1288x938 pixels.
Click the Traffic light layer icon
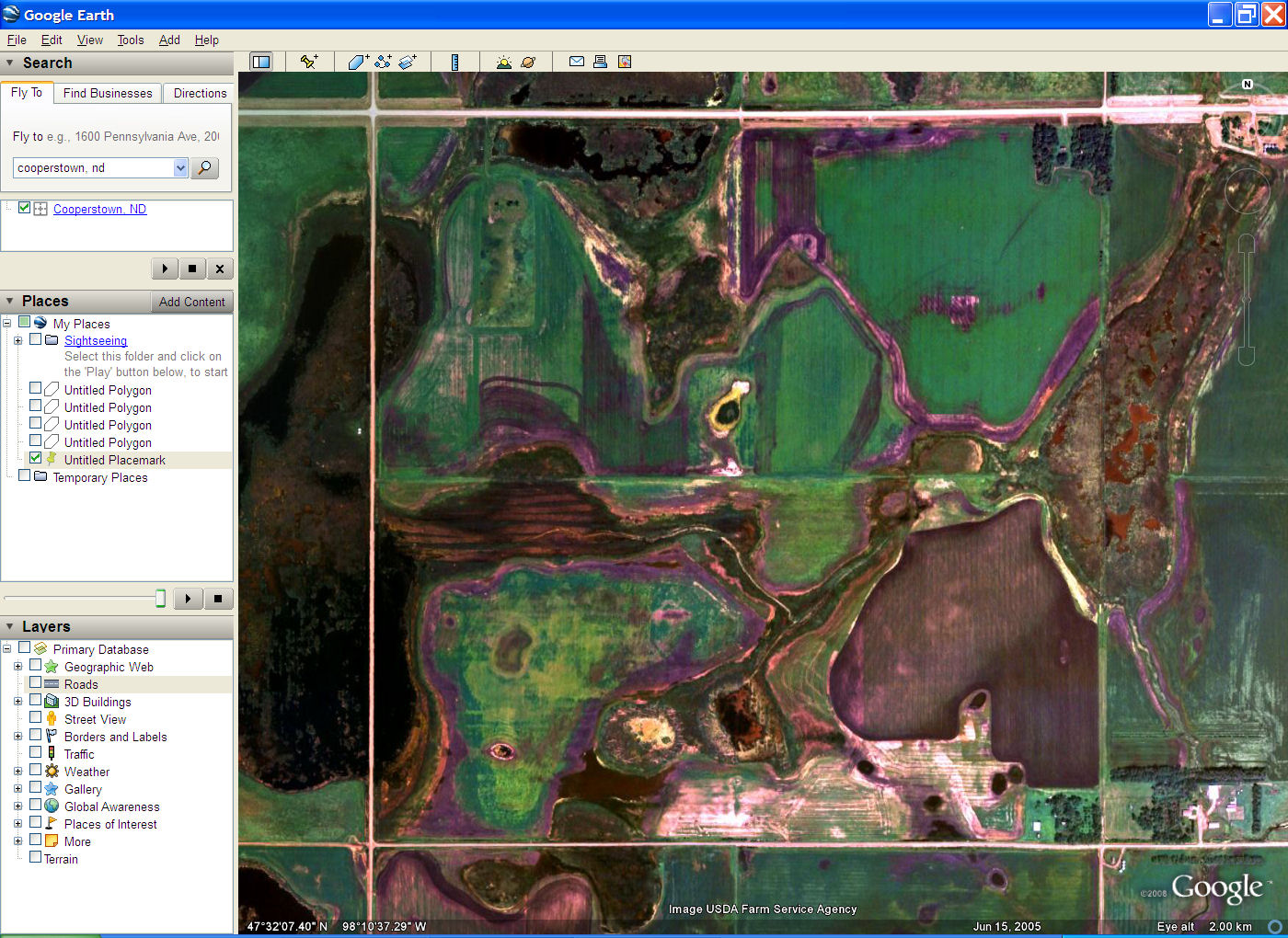tap(52, 754)
